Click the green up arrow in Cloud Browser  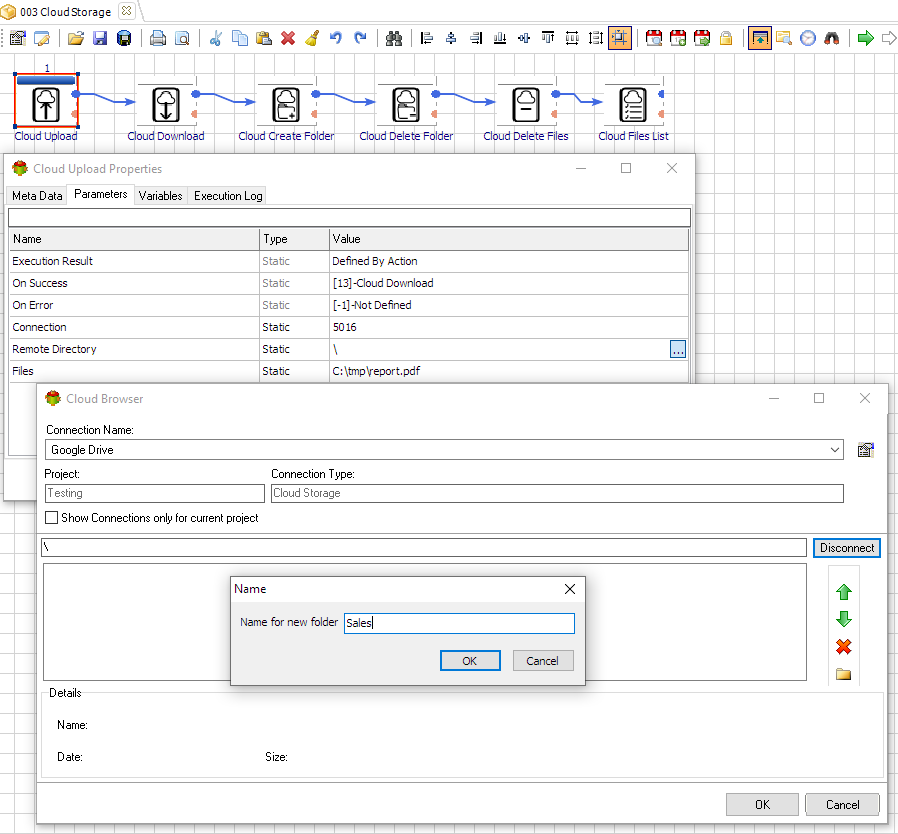[844, 592]
